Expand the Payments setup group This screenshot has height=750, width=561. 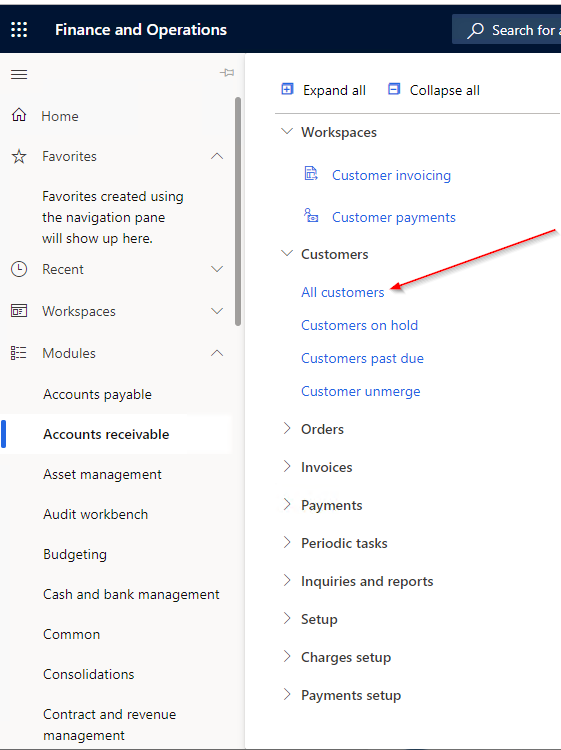pyautogui.click(x=287, y=694)
